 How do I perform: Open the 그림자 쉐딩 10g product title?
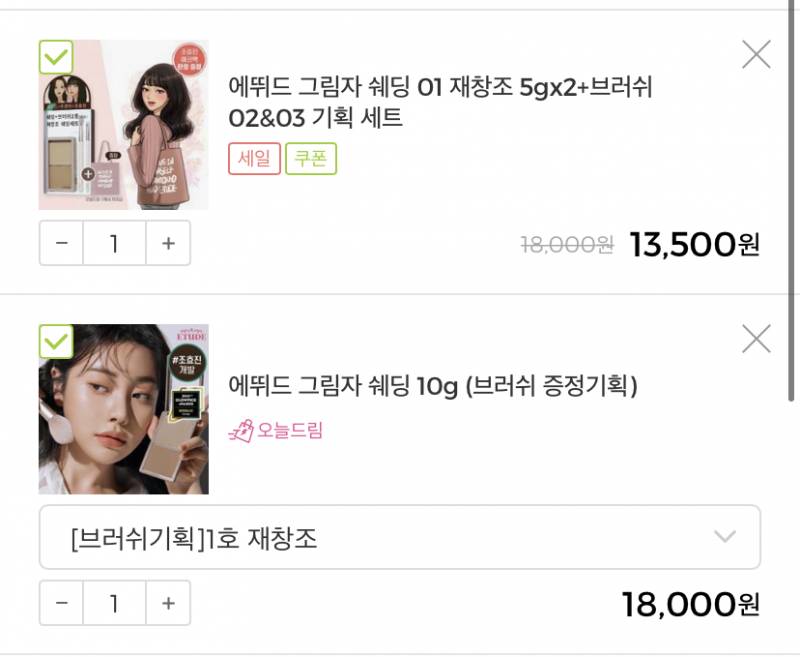[x=430, y=390]
